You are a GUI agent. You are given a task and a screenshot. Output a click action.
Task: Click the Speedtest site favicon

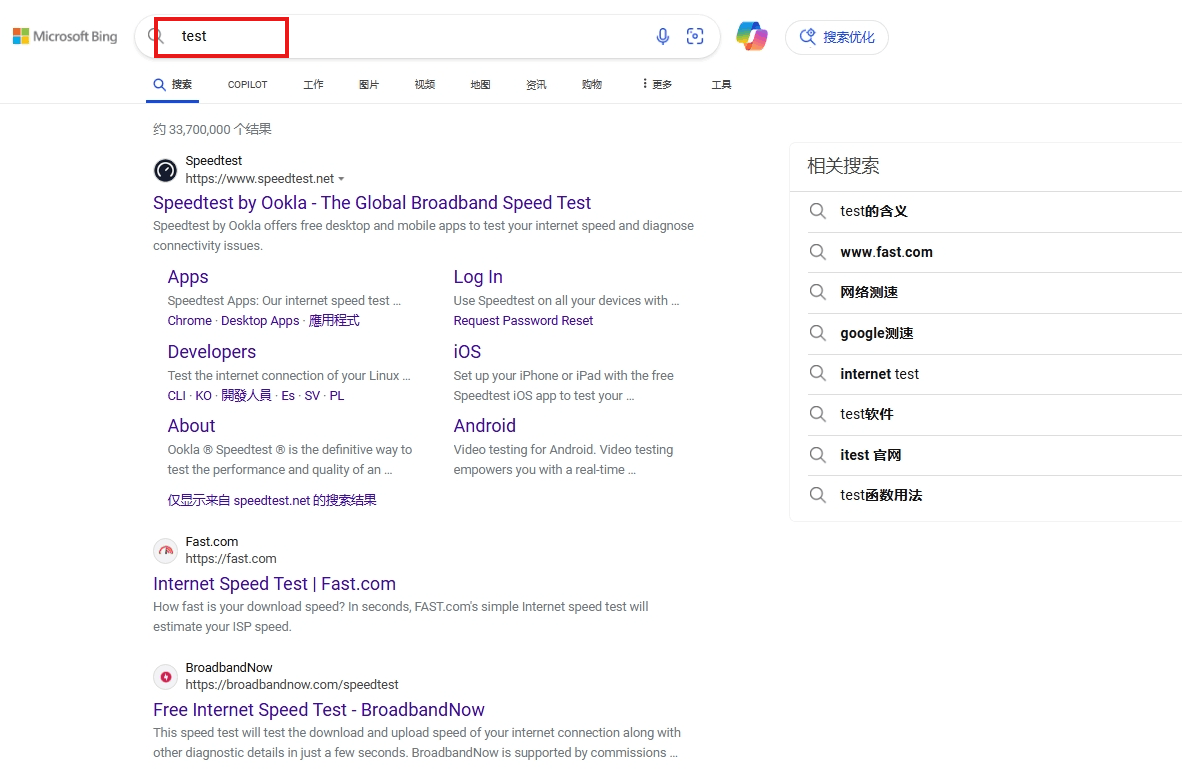point(165,170)
